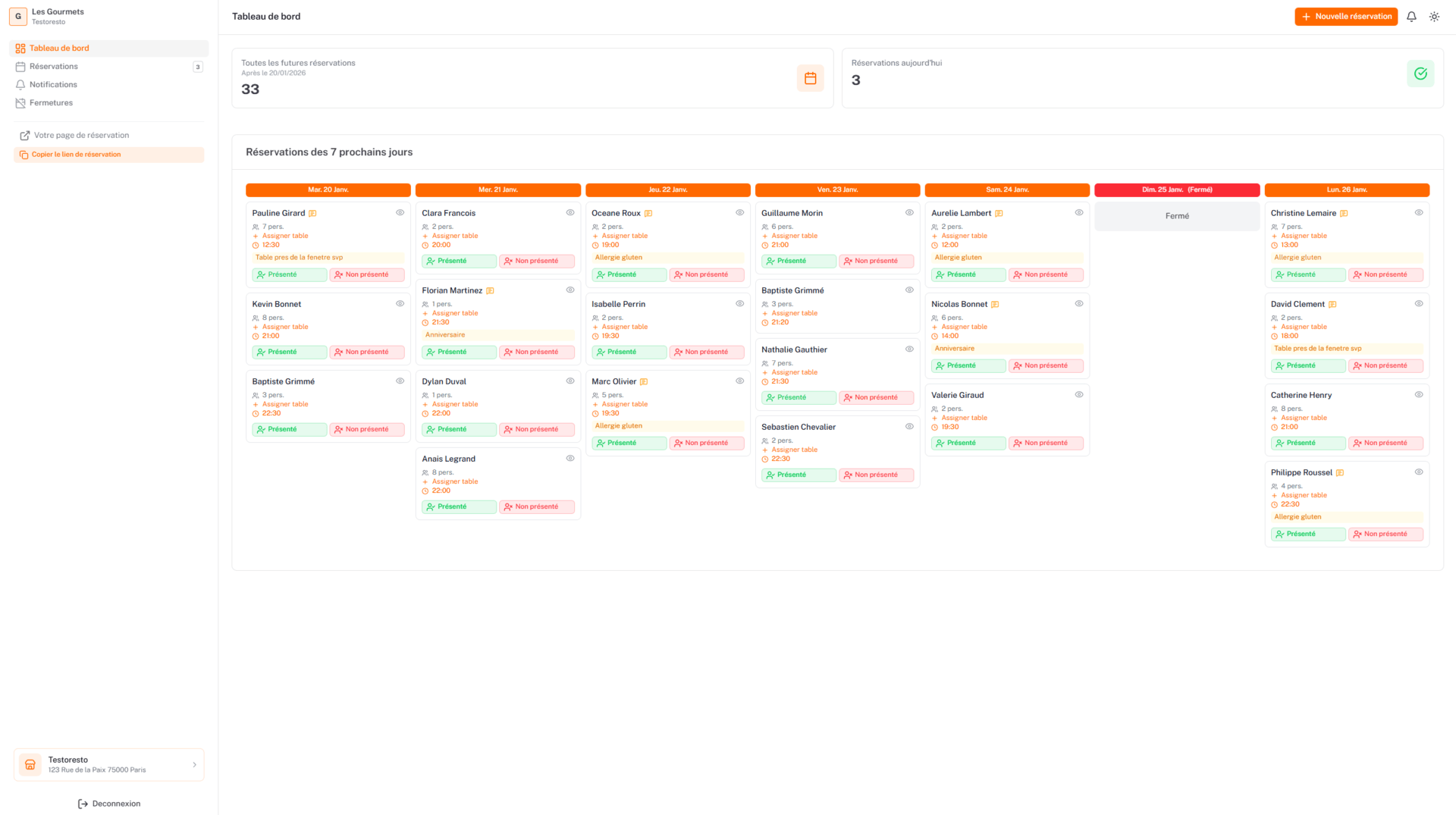Open note icon beside Philippe Roussel
Viewport: 1456px width, 815px height.
(1340, 473)
